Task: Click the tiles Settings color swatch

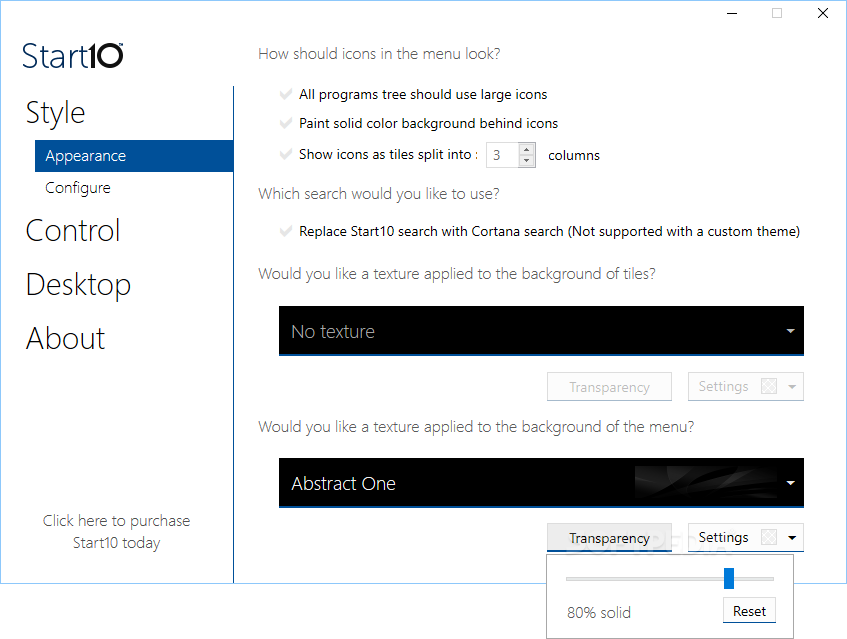Action: tap(769, 386)
